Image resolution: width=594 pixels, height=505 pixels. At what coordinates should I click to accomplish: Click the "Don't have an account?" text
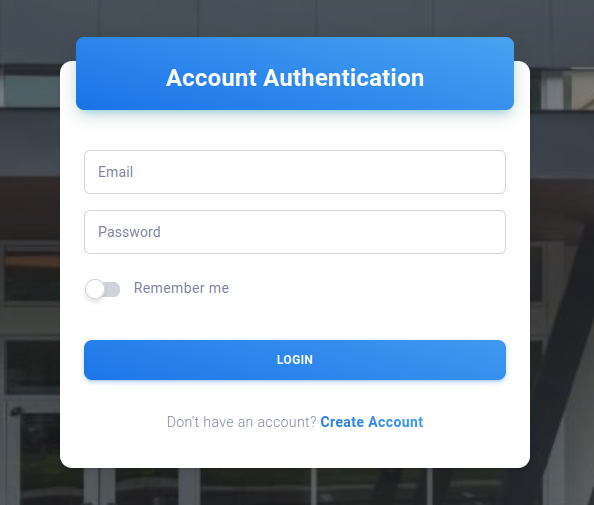click(241, 422)
